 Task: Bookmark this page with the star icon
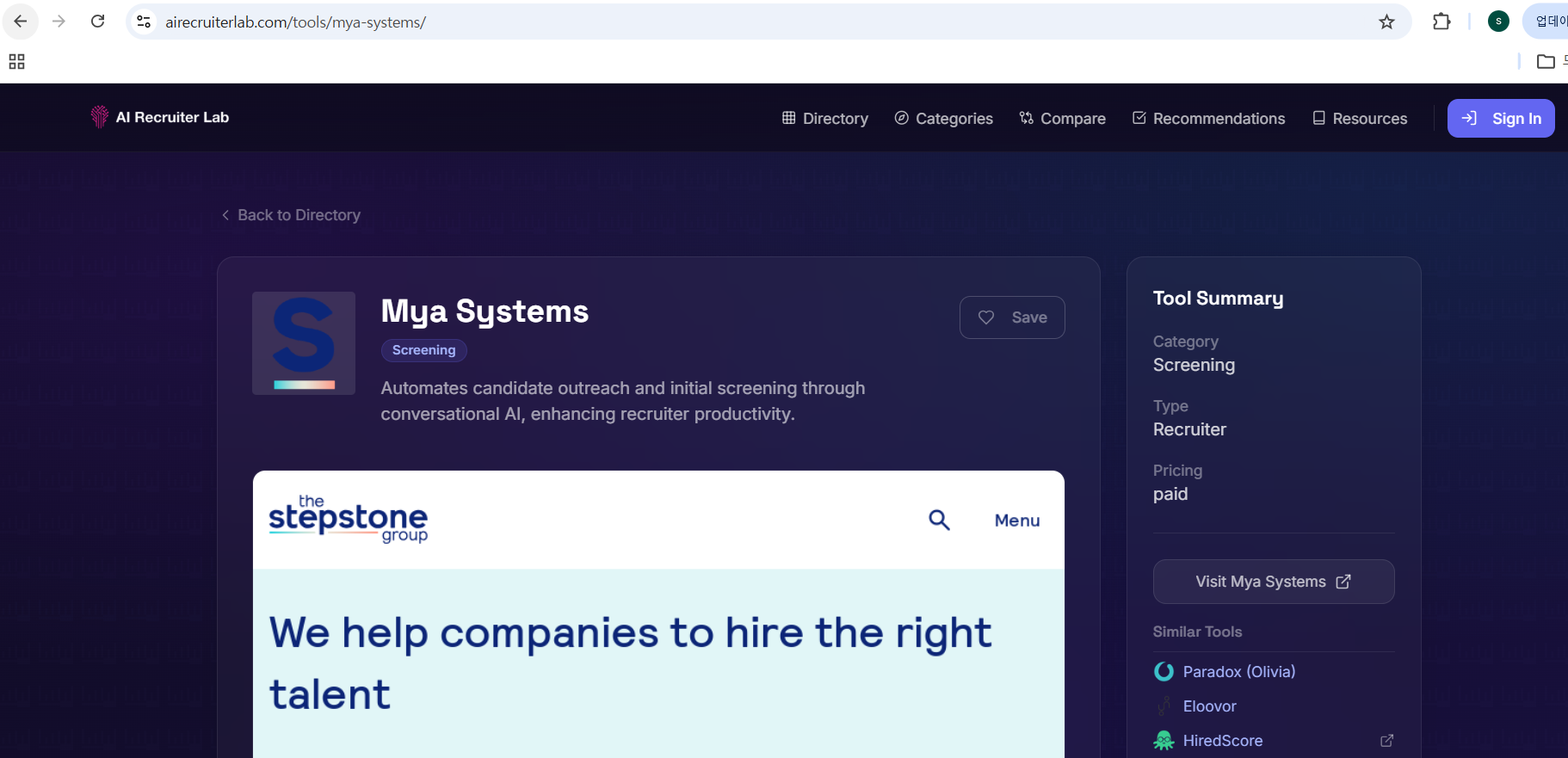[x=1386, y=22]
